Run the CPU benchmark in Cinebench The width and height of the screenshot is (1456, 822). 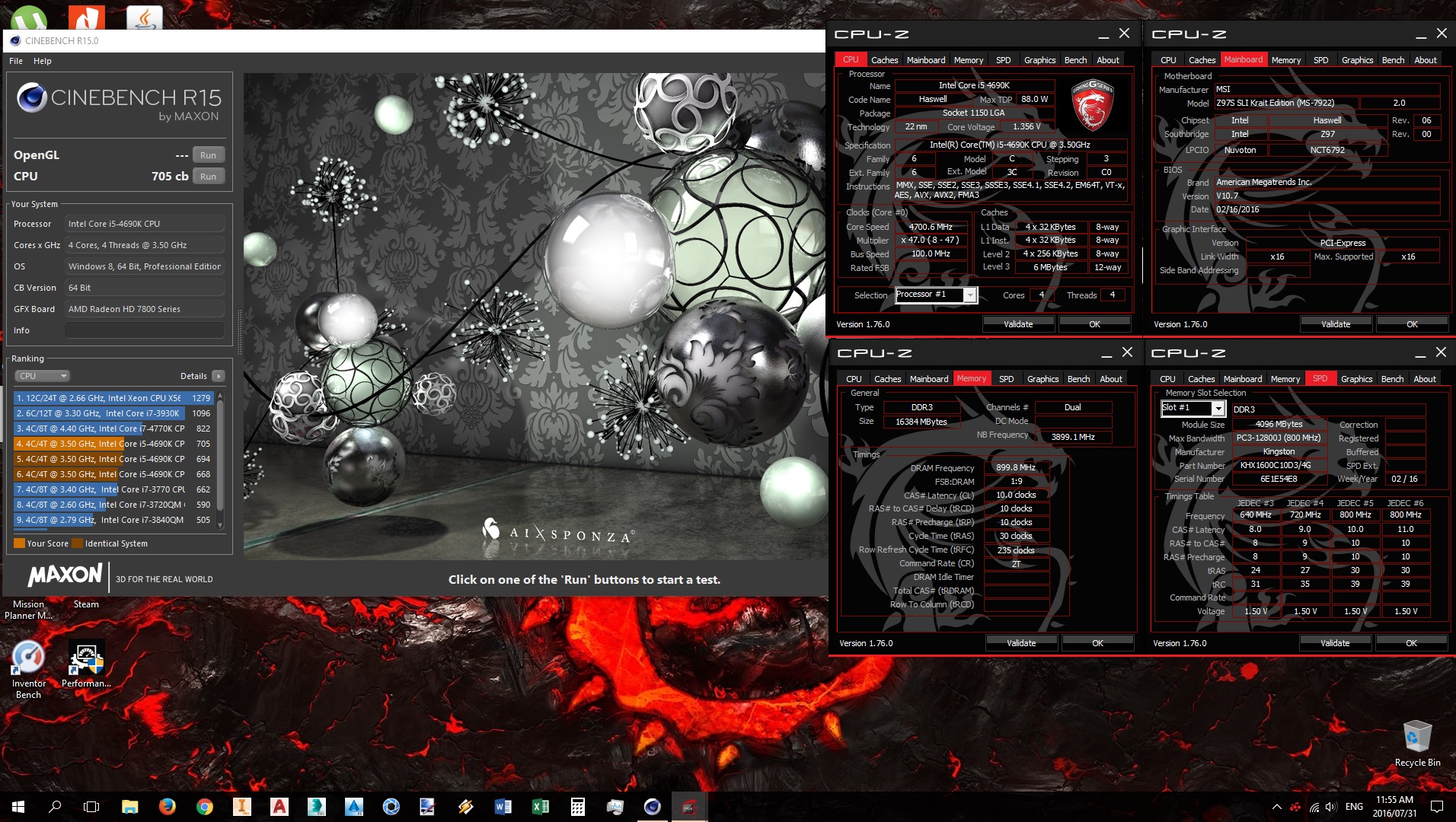(208, 177)
